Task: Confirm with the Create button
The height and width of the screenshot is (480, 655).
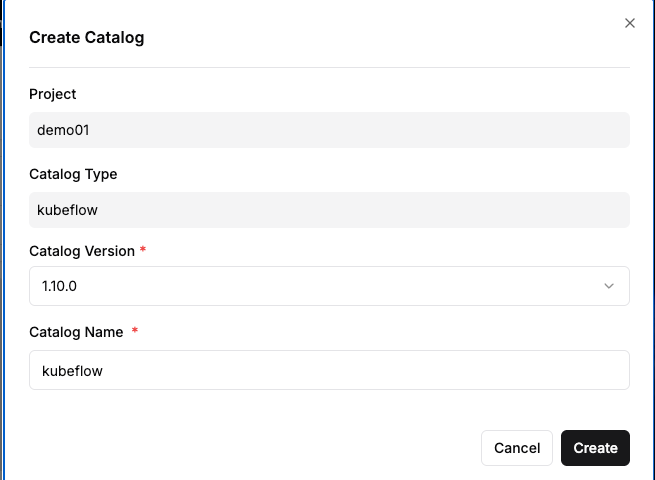Action: (x=595, y=448)
